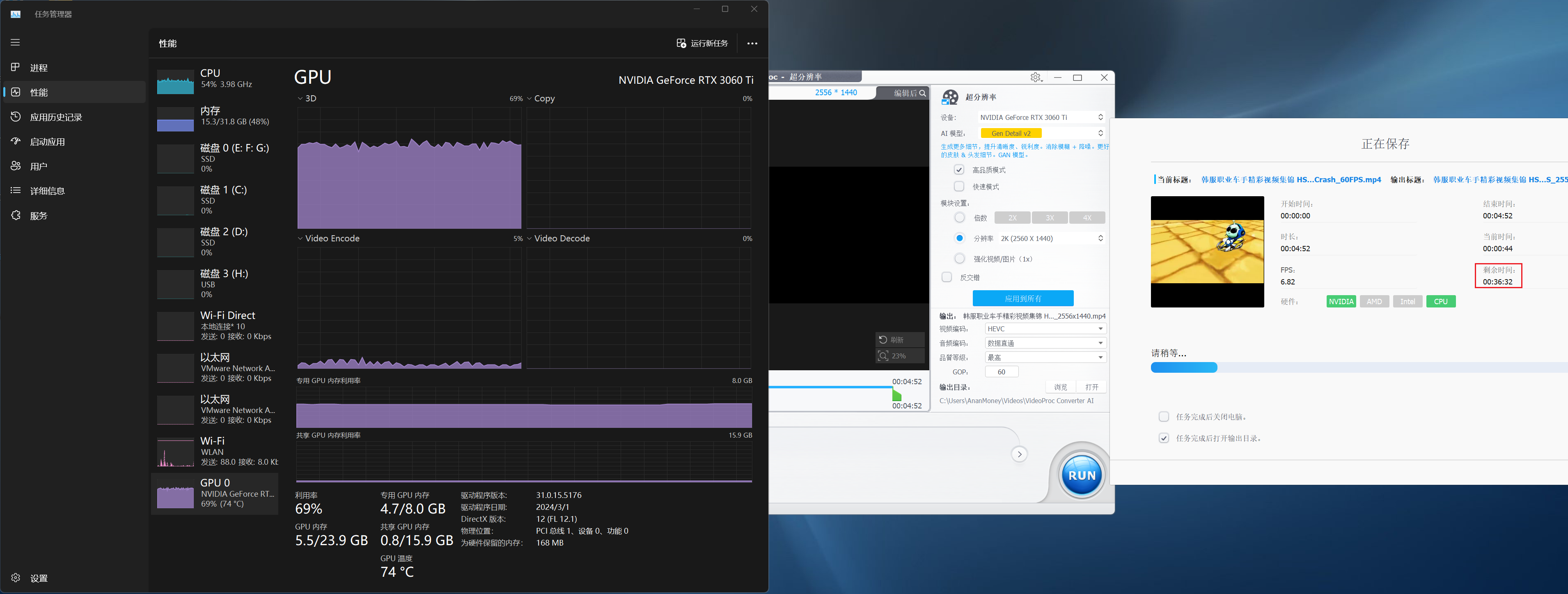Open the 品質等级 quality dropdown
The width and height of the screenshot is (1568, 594).
pyautogui.click(x=1045, y=357)
